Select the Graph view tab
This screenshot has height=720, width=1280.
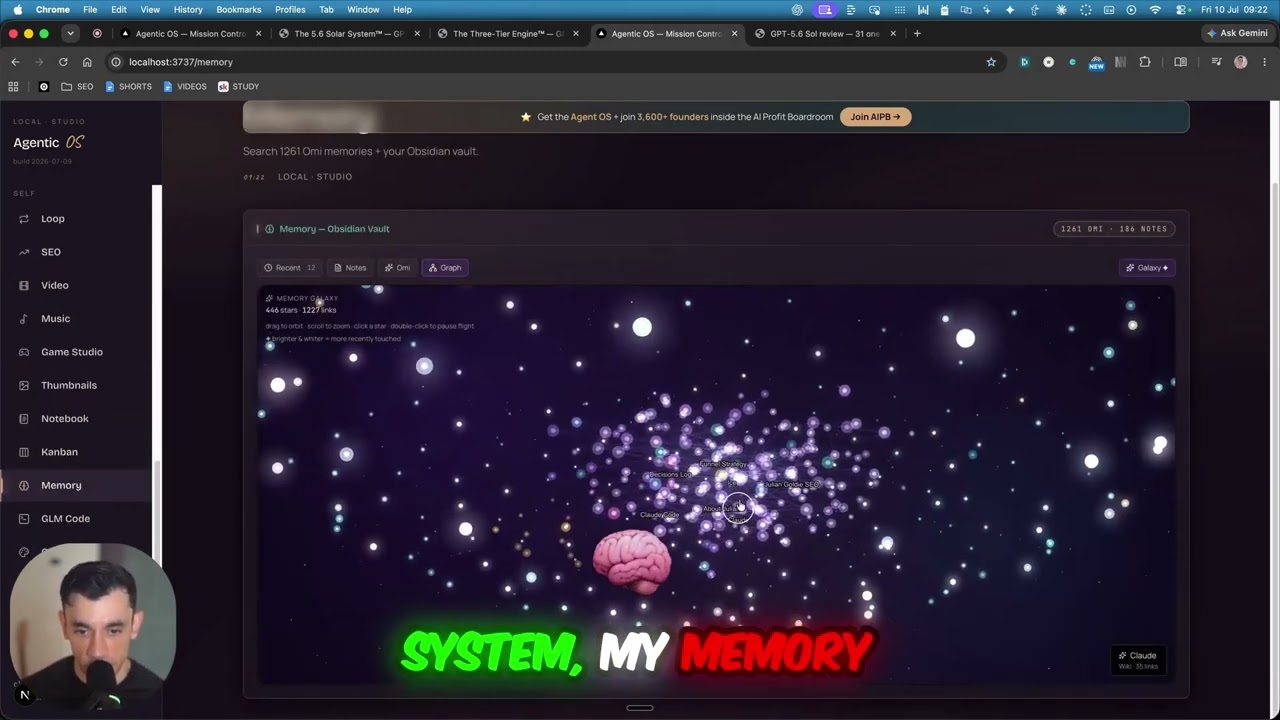pos(445,267)
